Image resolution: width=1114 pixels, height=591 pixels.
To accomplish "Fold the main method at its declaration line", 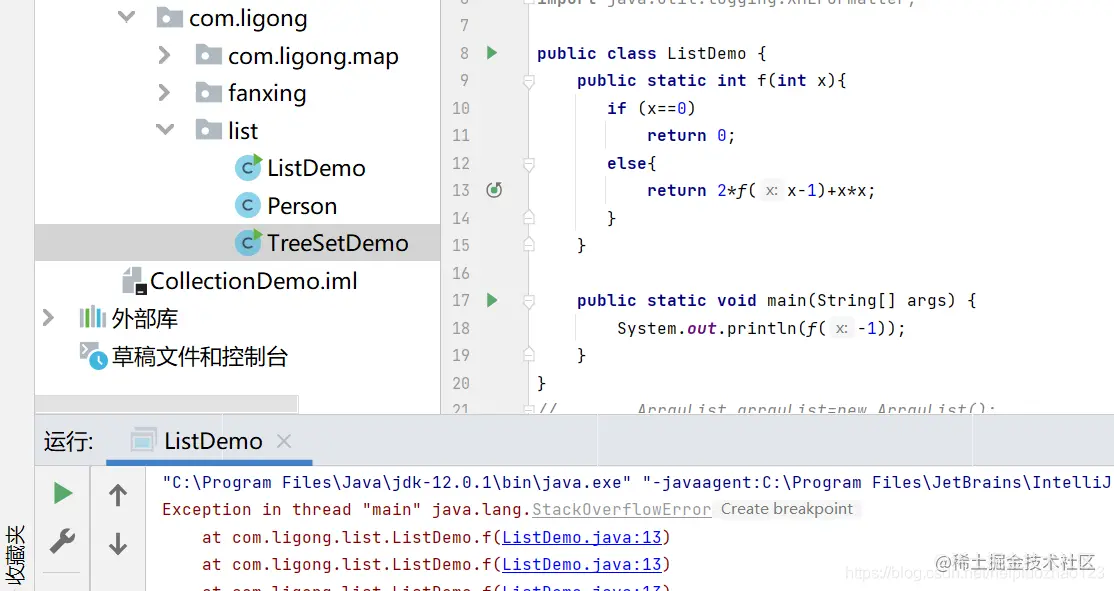I will click(529, 301).
